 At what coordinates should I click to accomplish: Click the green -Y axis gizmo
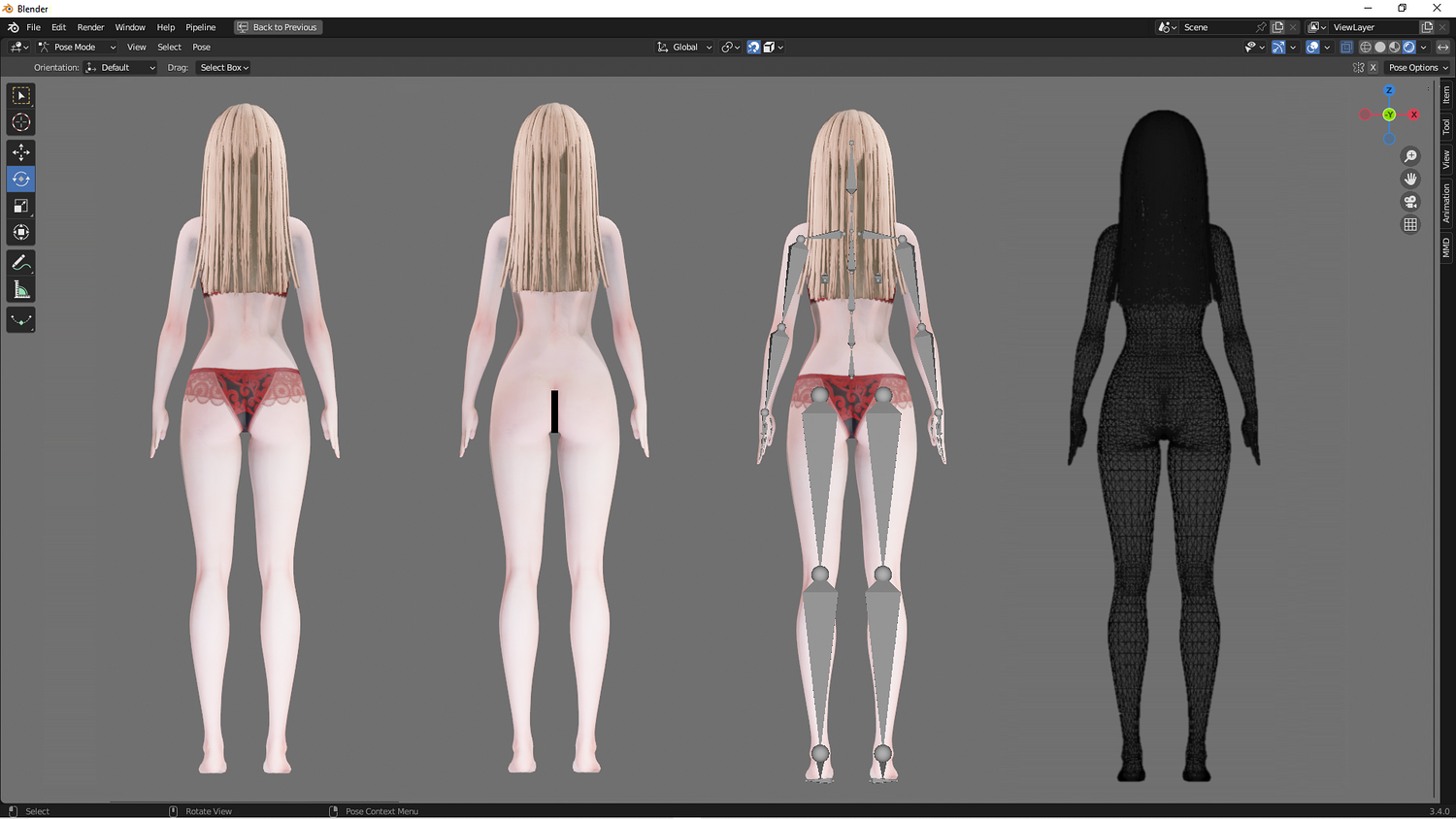coord(1389,115)
